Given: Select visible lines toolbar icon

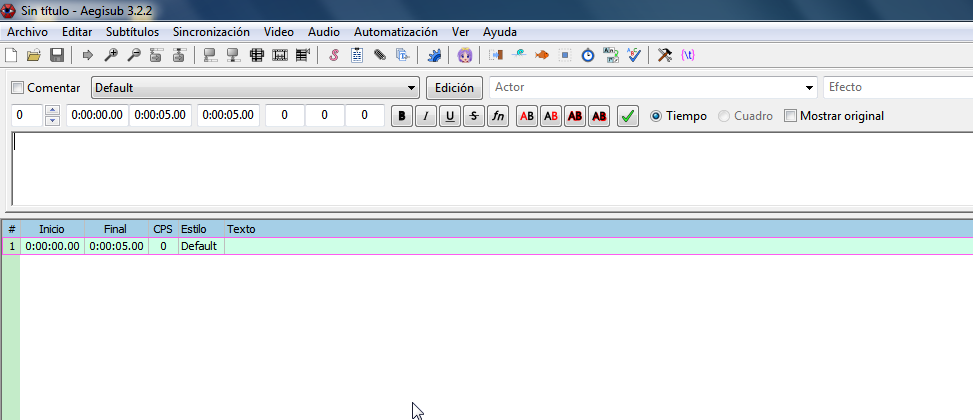Looking at the screenshot, I should (256, 55).
